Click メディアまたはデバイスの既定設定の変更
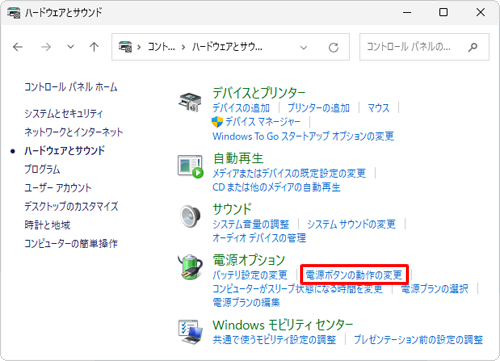 coord(289,173)
